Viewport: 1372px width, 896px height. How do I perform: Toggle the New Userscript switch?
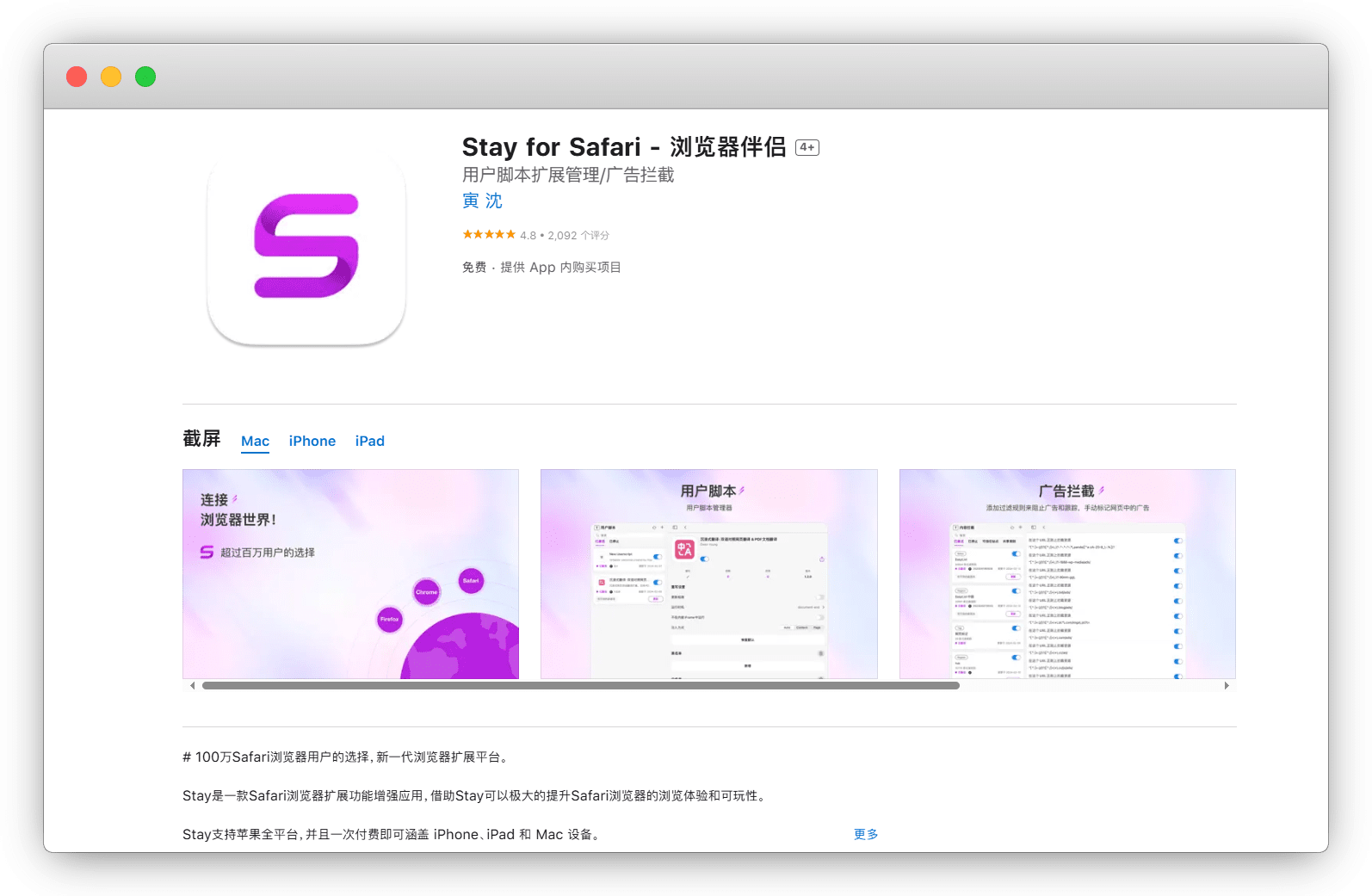tap(657, 557)
